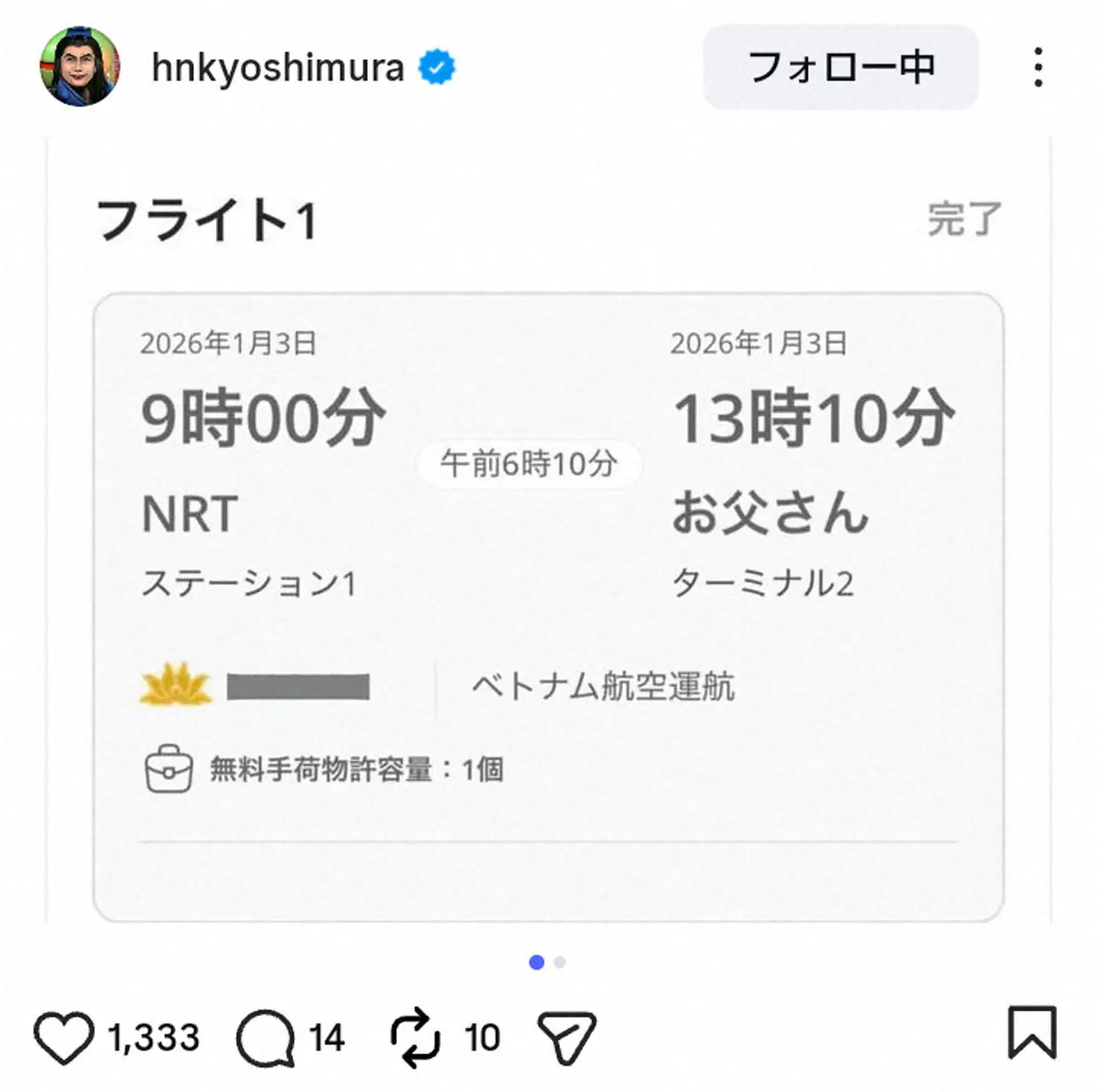This screenshot has width=1098, height=1092.
Task: Select the first carousel page dot
Action: pos(537,962)
